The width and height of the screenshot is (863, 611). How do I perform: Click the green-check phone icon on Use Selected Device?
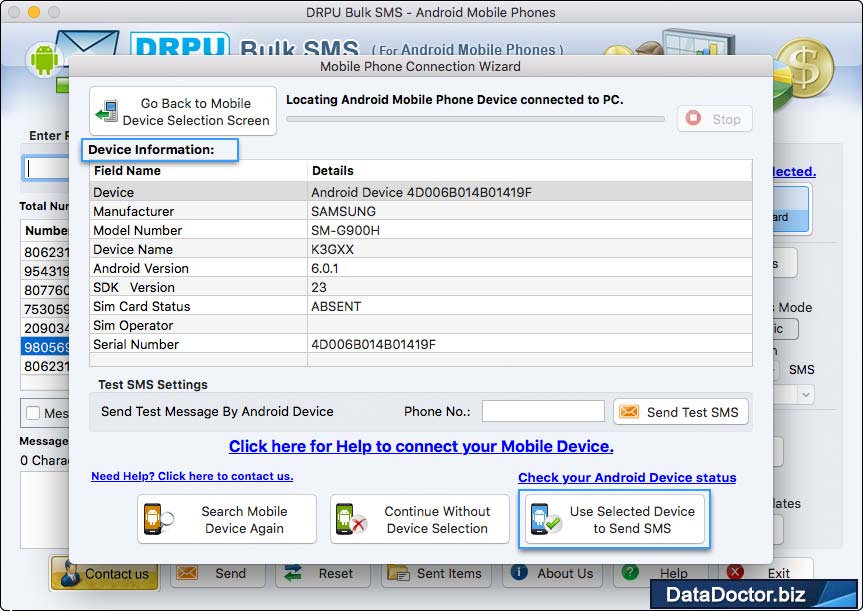click(x=545, y=519)
